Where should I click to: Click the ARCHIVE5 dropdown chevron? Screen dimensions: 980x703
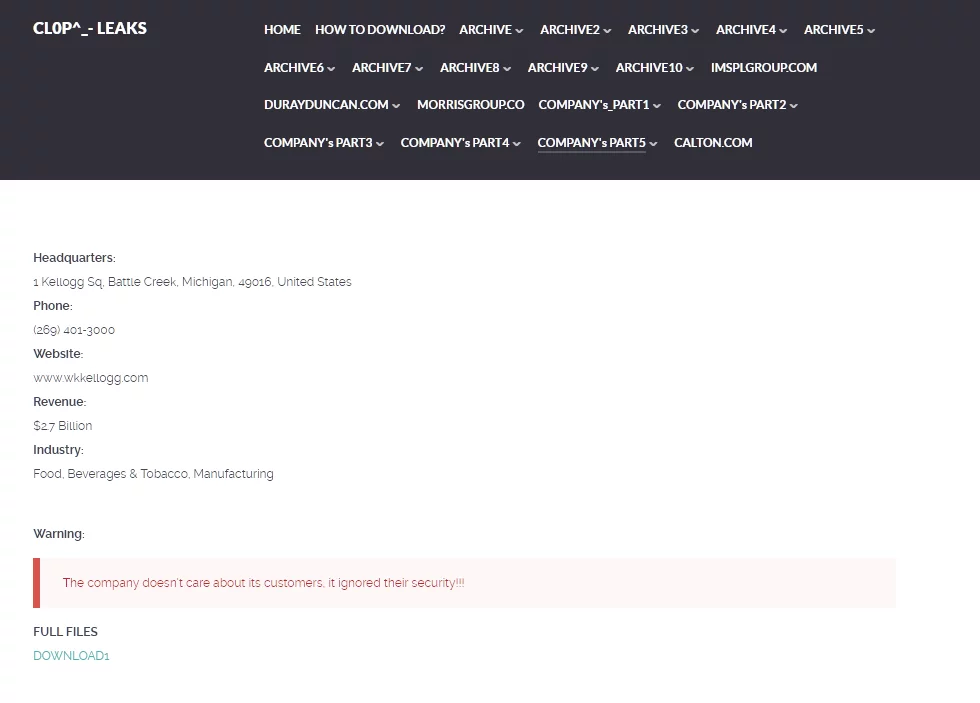[x=871, y=31]
